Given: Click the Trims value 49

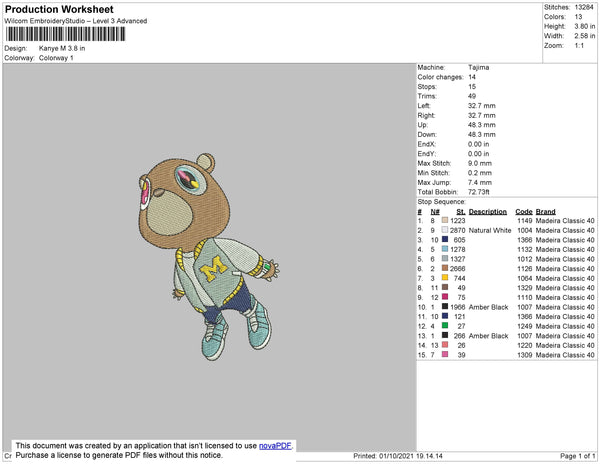Looking at the screenshot, I should pyautogui.click(x=472, y=96).
